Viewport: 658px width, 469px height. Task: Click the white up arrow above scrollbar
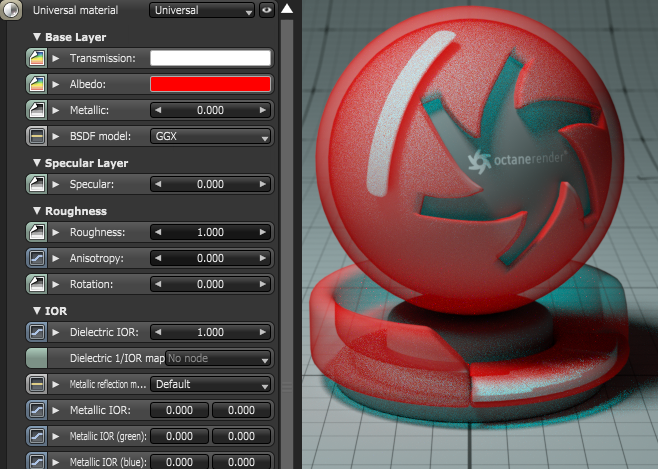click(287, 8)
